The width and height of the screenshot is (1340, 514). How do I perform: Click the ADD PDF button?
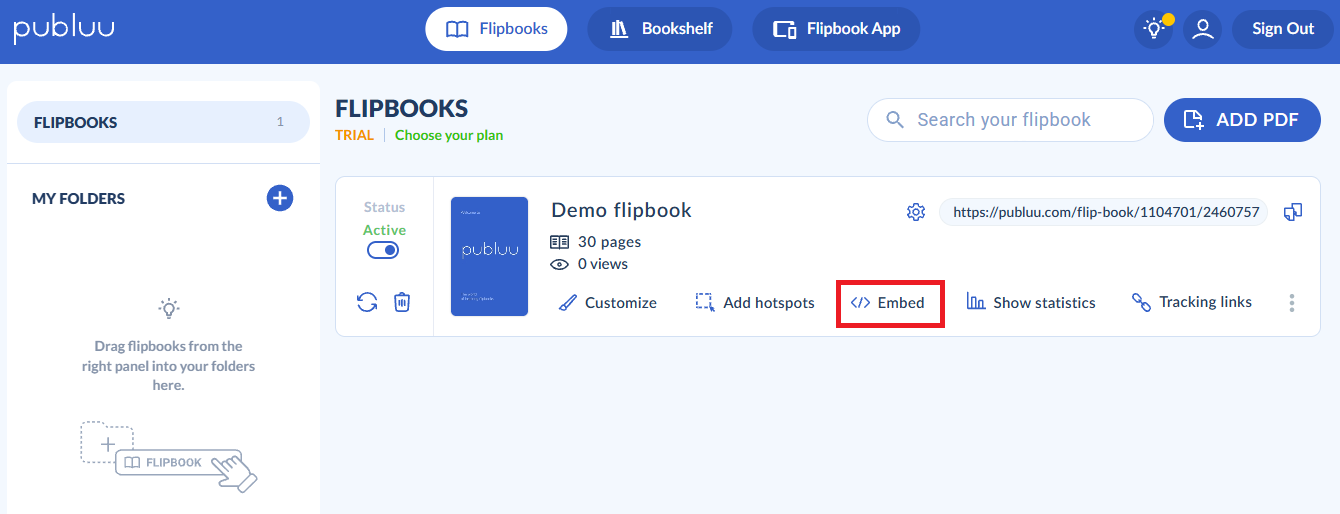click(x=1242, y=120)
